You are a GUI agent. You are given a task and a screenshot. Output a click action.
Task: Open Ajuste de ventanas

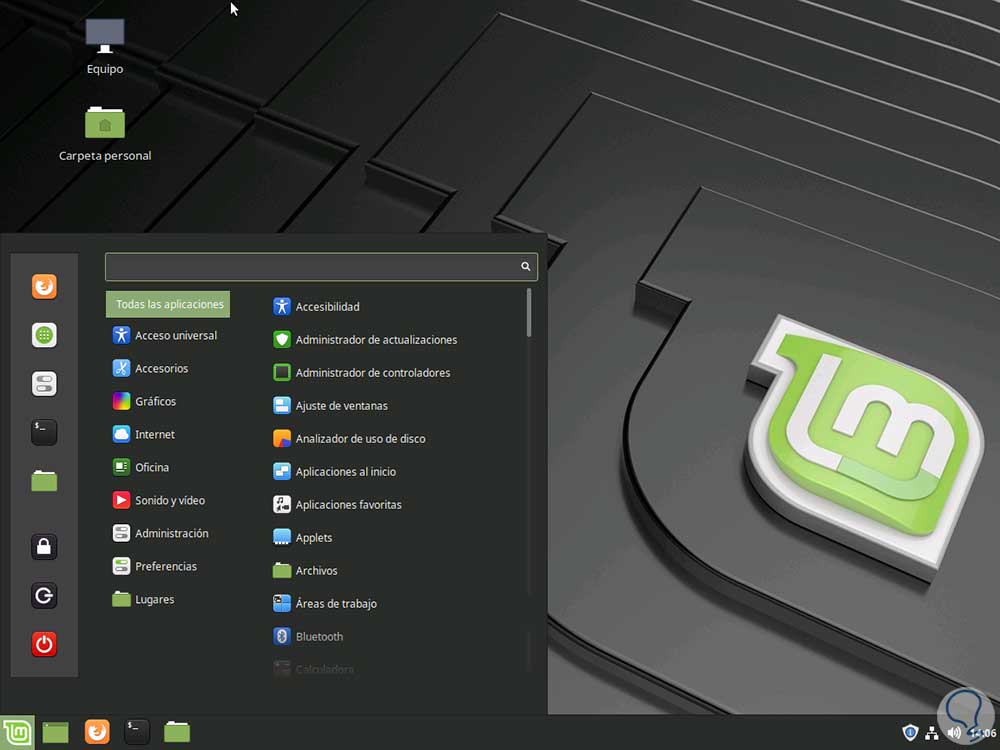point(330,406)
